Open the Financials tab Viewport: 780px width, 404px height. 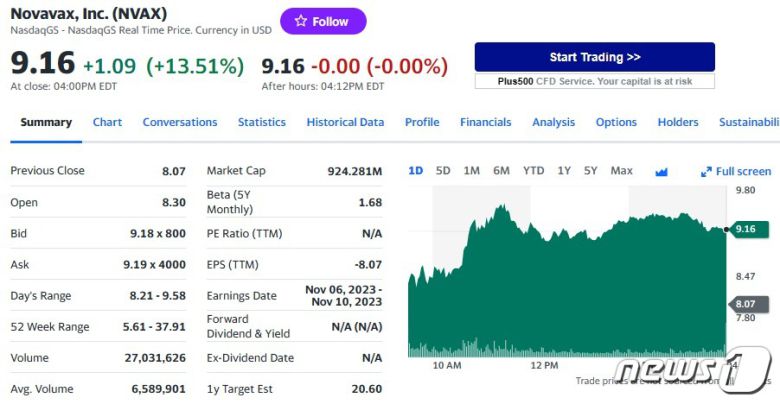[x=485, y=122]
